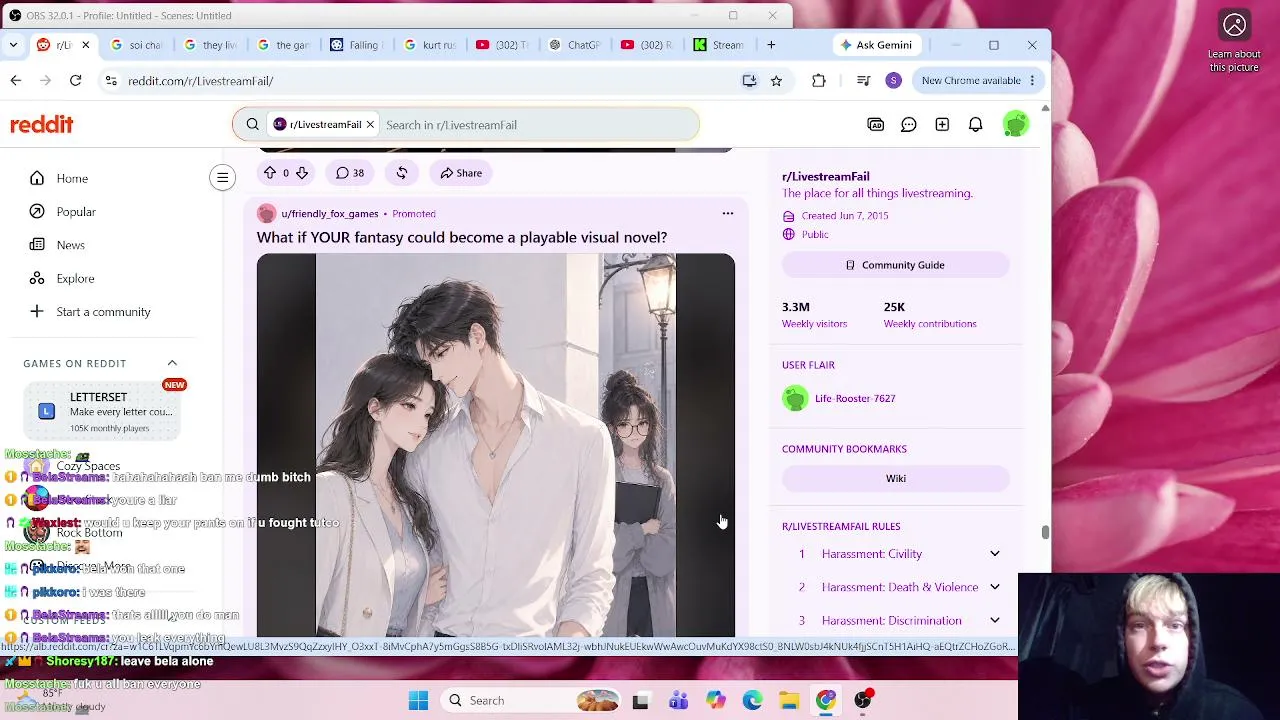This screenshot has height=720, width=1280.
Task: Downvote the post with 0 points
Action: coord(301,173)
